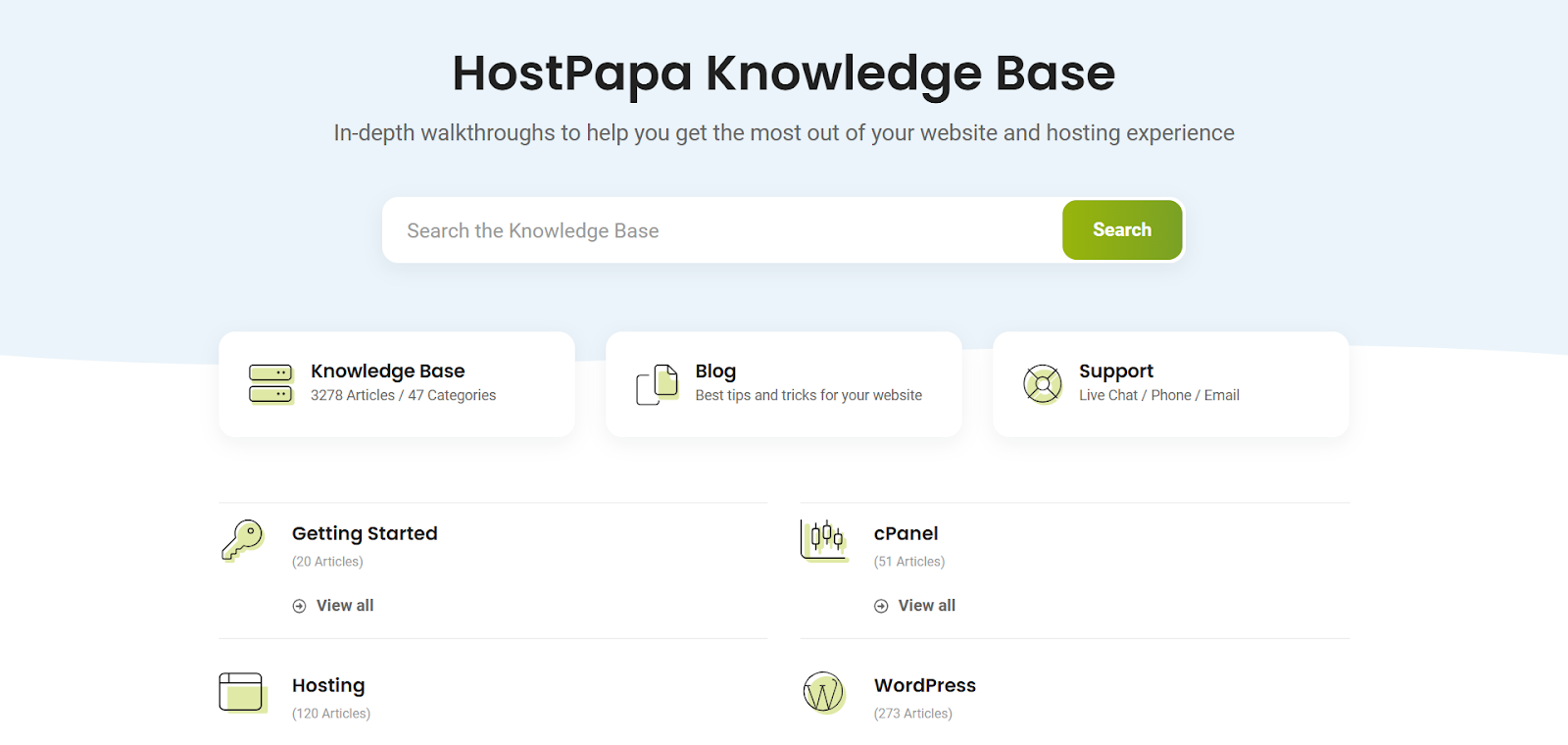Focus the Search the Knowledge Base field
This screenshot has width=1568, height=745.
pyautogui.click(x=723, y=230)
